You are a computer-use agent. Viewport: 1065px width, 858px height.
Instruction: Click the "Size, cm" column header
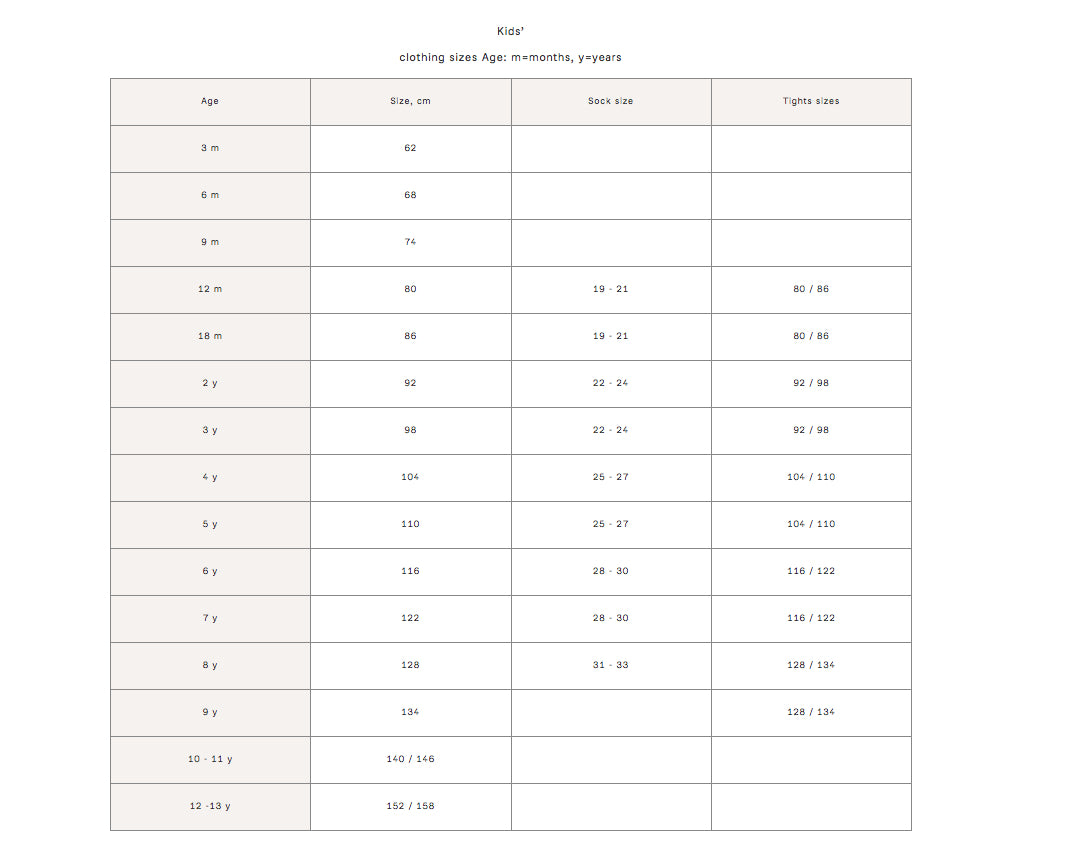point(410,102)
